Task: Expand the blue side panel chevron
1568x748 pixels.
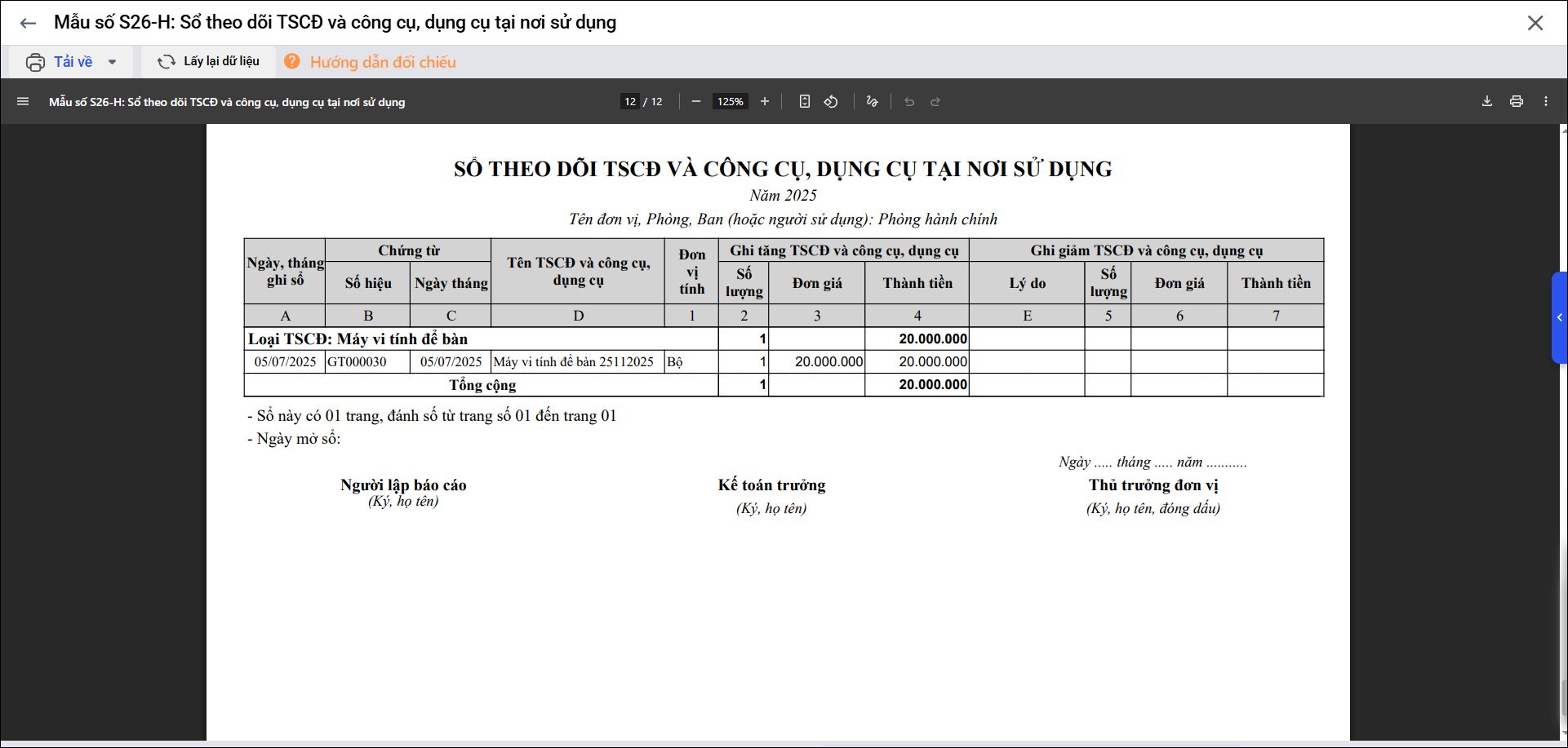Action: (1559, 317)
